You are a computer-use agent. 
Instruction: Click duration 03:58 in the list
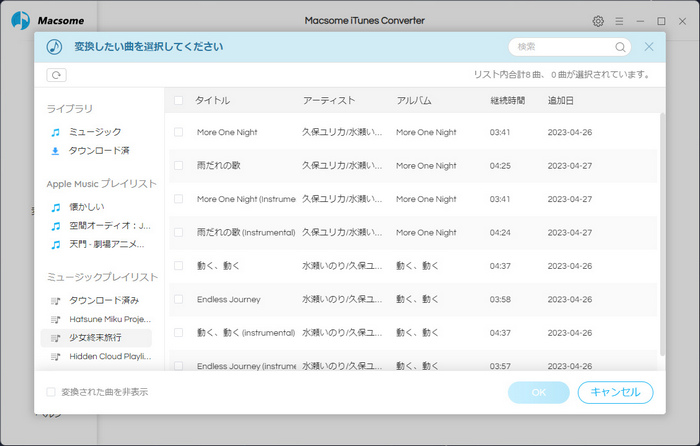pyautogui.click(x=500, y=300)
